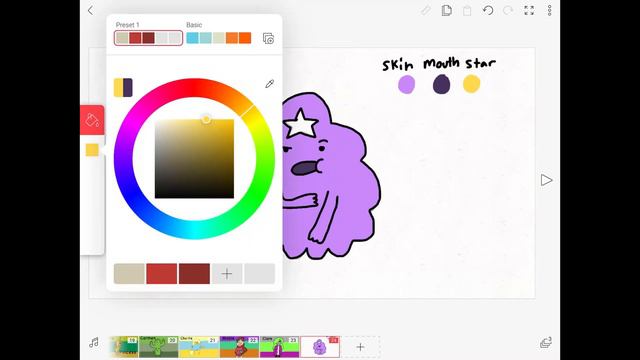The width and height of the screenshot is (640, 360).
Task: Open the audio music note icon
Action: click(94, 343)
